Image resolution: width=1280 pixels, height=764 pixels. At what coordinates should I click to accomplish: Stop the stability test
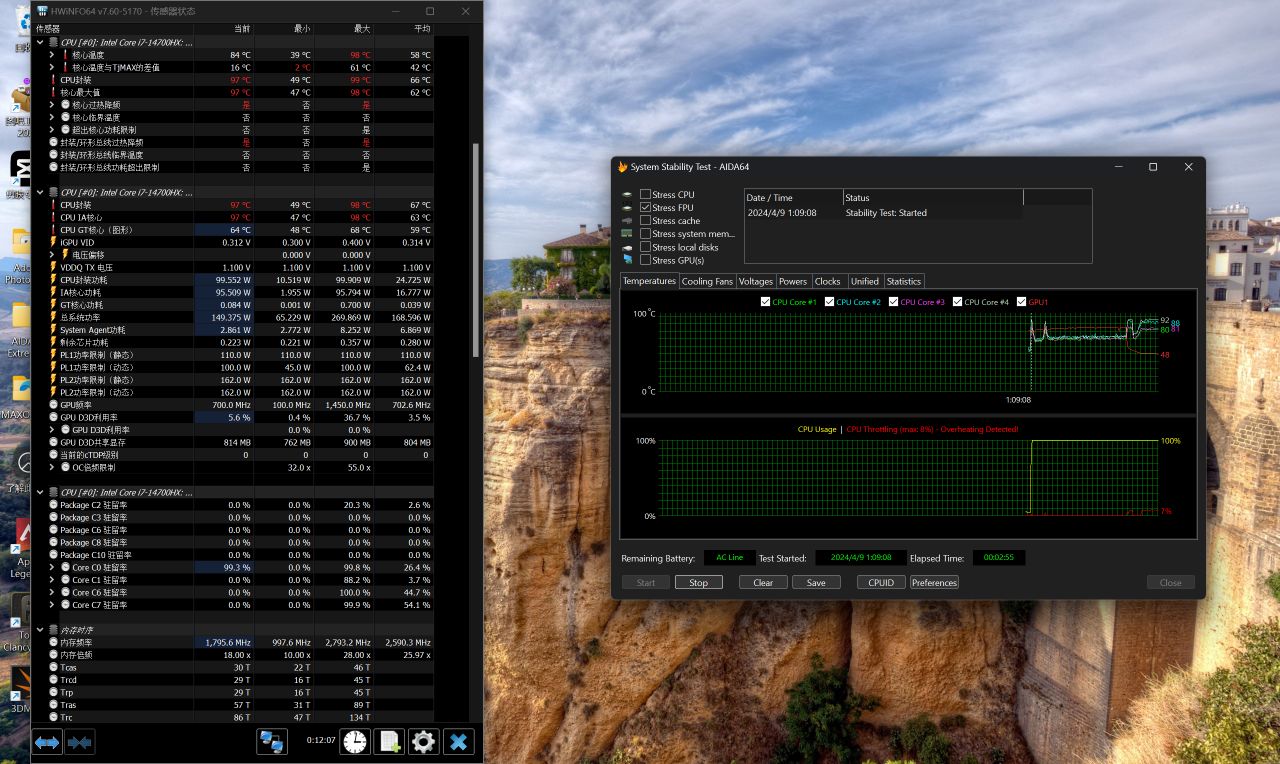coord(699,583)
